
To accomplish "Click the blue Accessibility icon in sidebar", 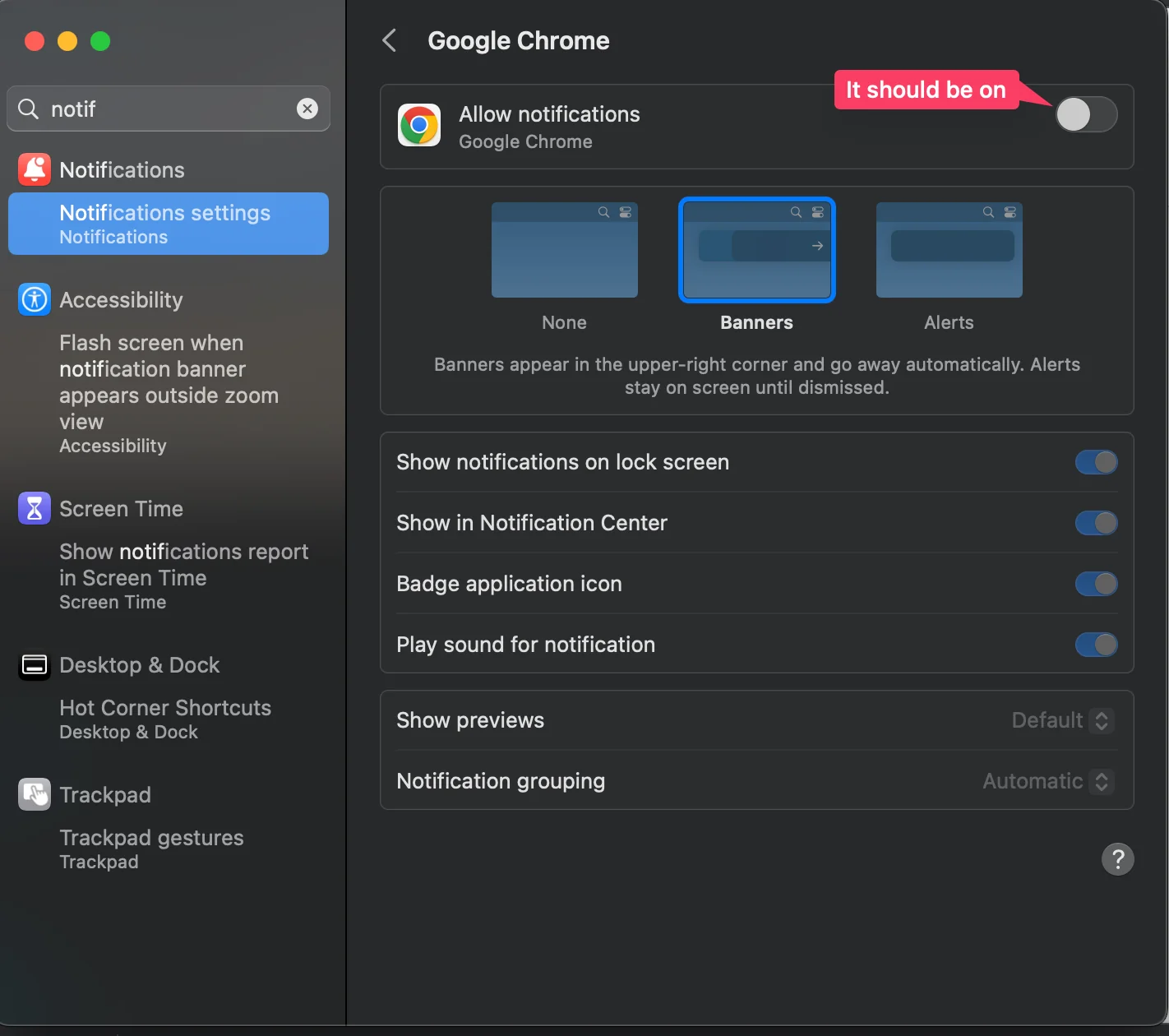I will [35, 299].
